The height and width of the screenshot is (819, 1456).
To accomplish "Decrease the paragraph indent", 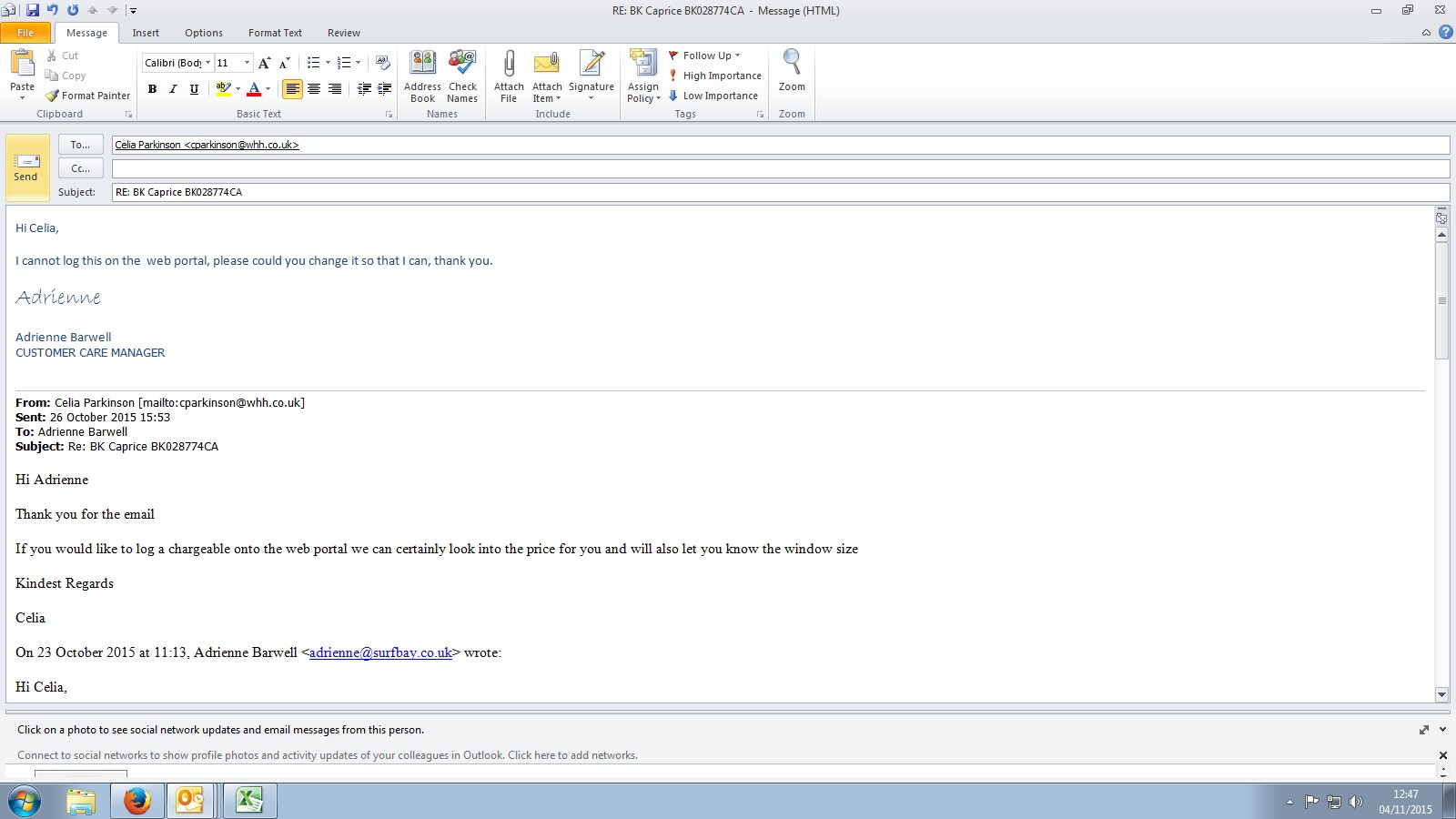I will coord(364,89).
